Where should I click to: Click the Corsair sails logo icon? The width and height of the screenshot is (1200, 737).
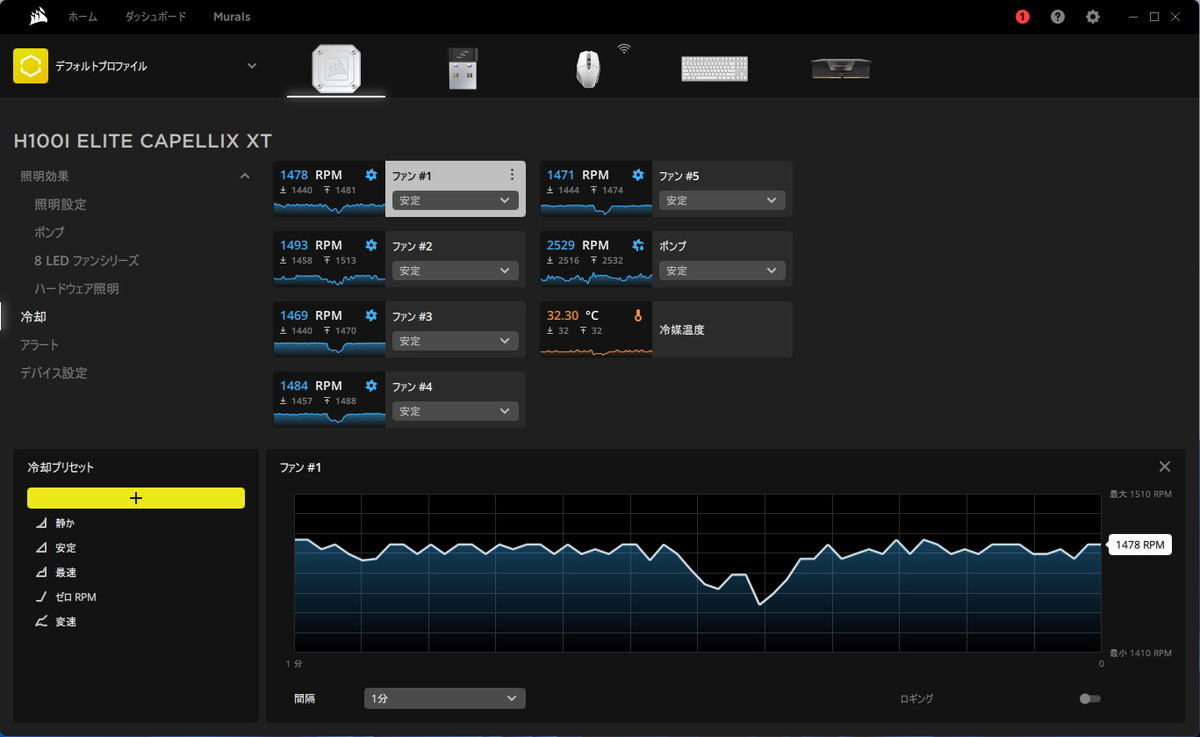39,16
